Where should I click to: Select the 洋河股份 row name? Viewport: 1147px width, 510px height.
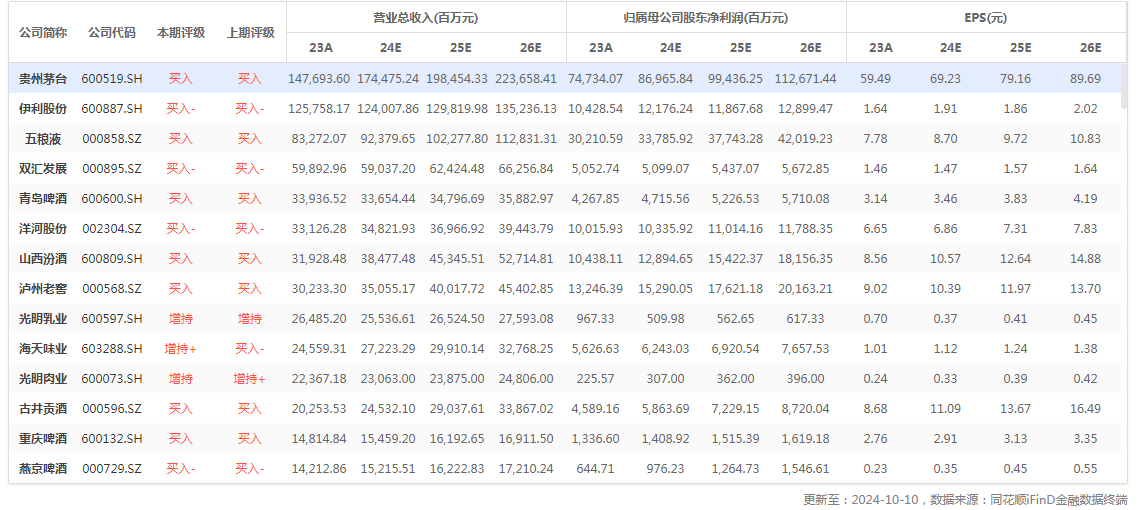[42, 228]
